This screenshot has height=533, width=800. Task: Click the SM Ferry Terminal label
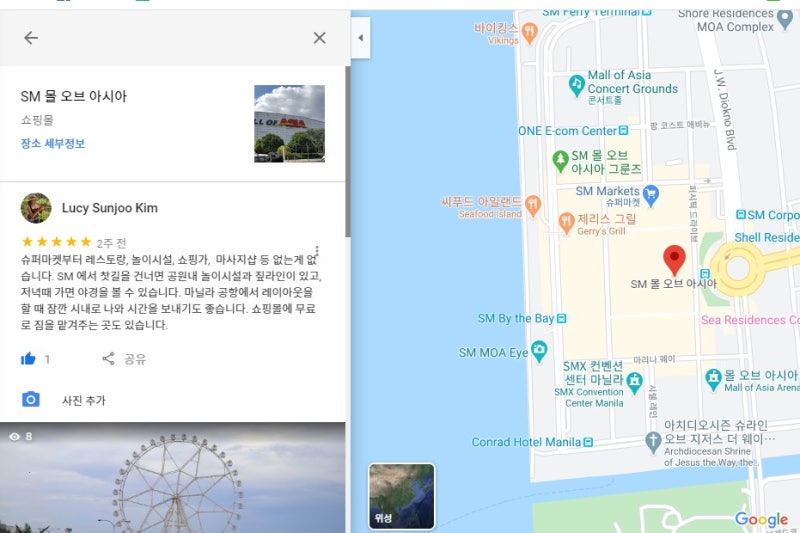tap(591, 12)
